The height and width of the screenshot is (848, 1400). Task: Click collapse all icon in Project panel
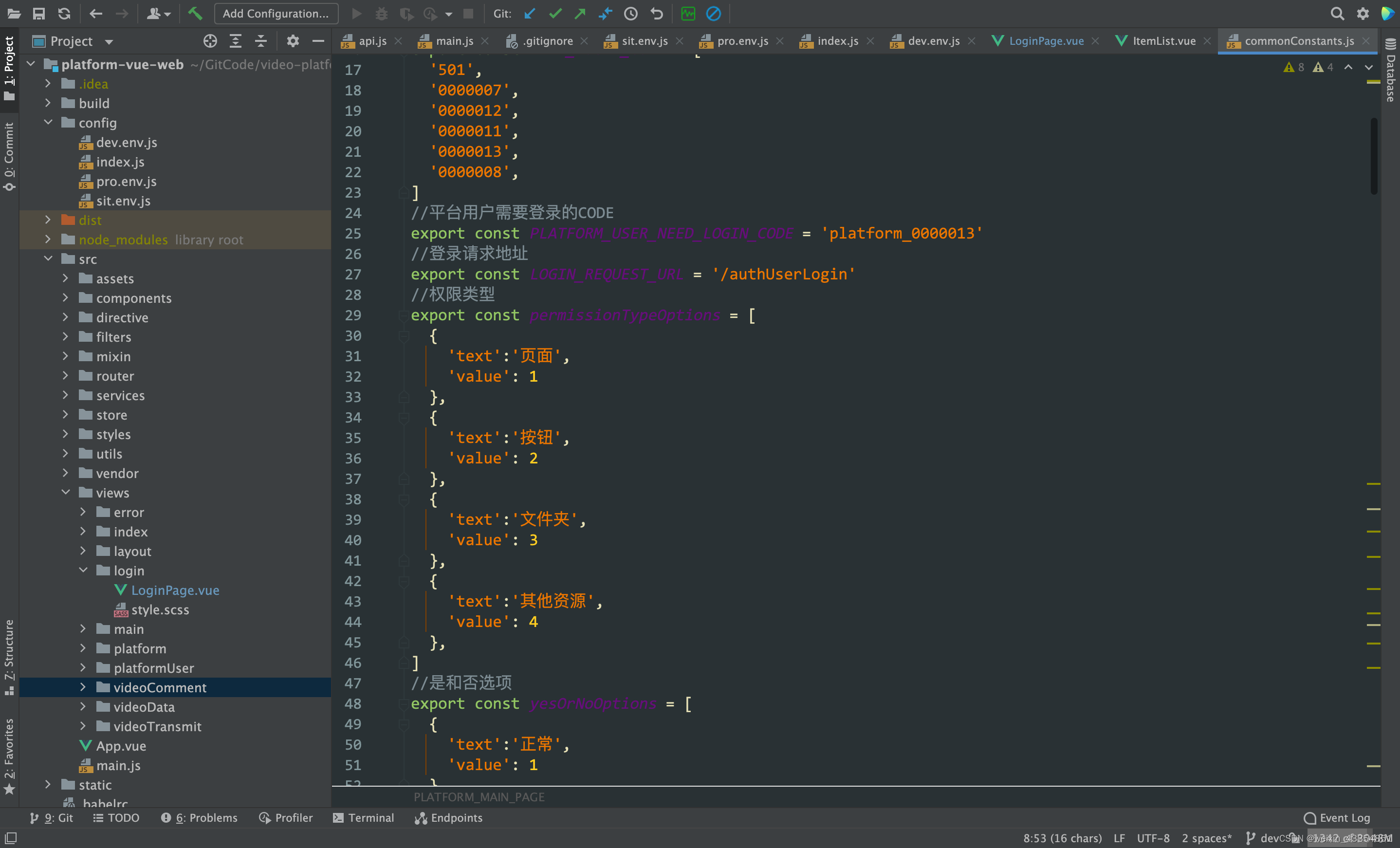[261, 41]
